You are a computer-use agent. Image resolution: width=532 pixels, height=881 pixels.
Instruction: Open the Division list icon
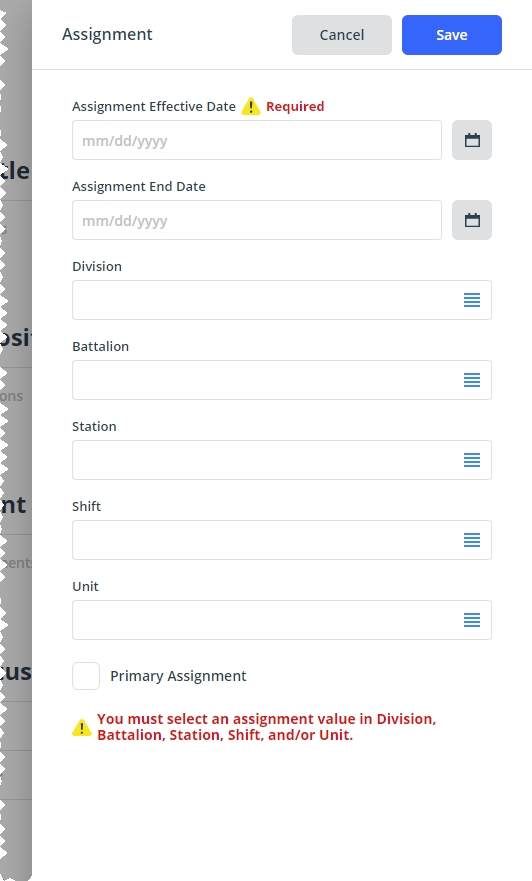tap(472, 300)
